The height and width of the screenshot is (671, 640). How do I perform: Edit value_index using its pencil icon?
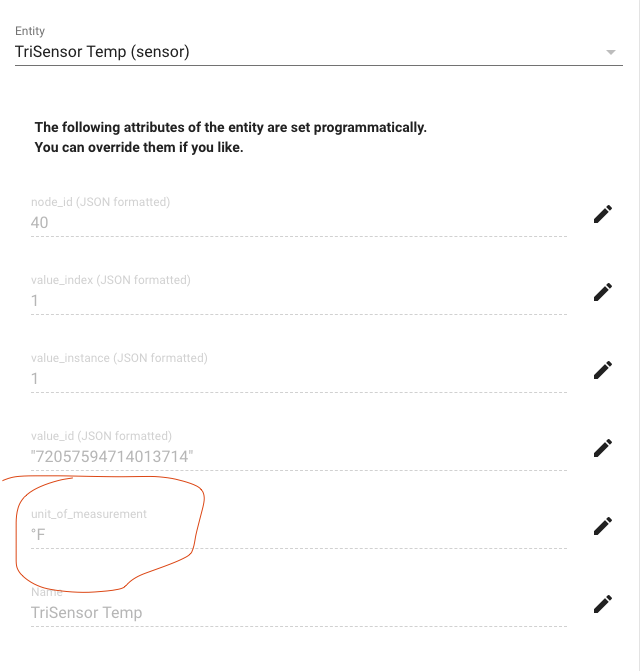pyautogui.click(x=603, y=292)
